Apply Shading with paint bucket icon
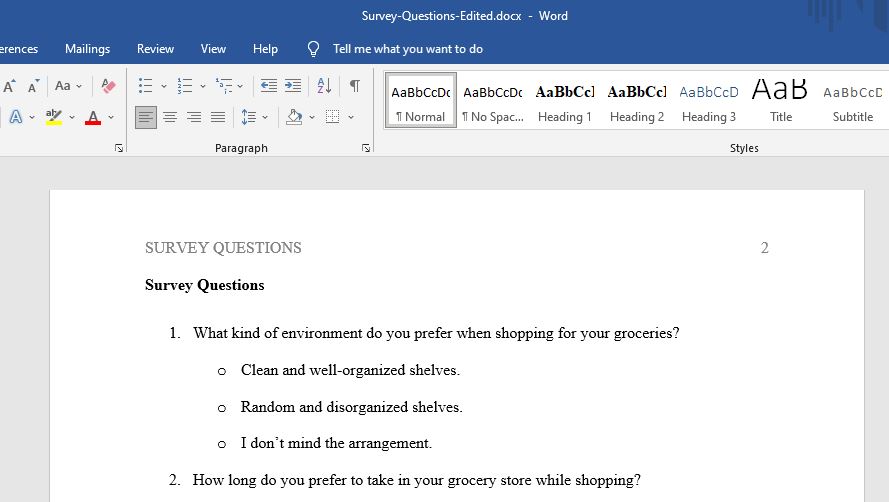Screen dimensions: 889x502 click(294, 117)
